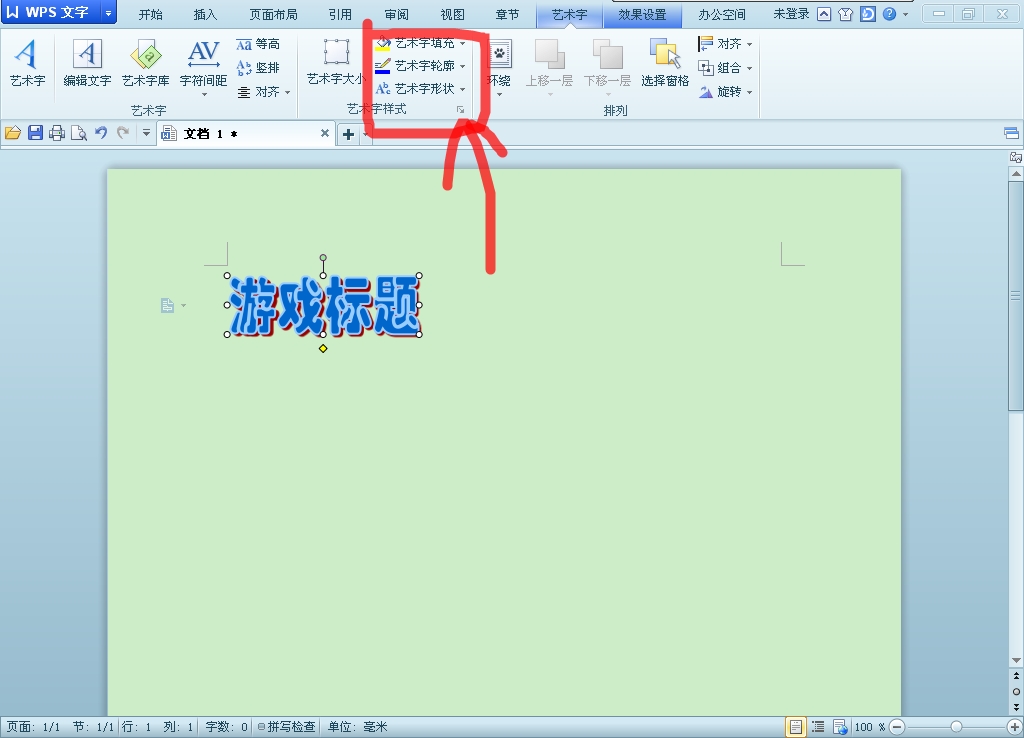Toggle 拼写检查 in status bar
The image size is (1024, 738).
[287, 727]
